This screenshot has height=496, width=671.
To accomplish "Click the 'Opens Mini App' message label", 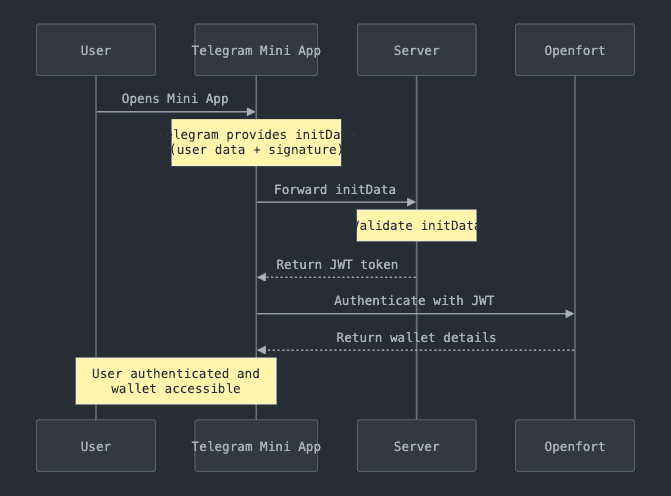I will coord(175,98).
